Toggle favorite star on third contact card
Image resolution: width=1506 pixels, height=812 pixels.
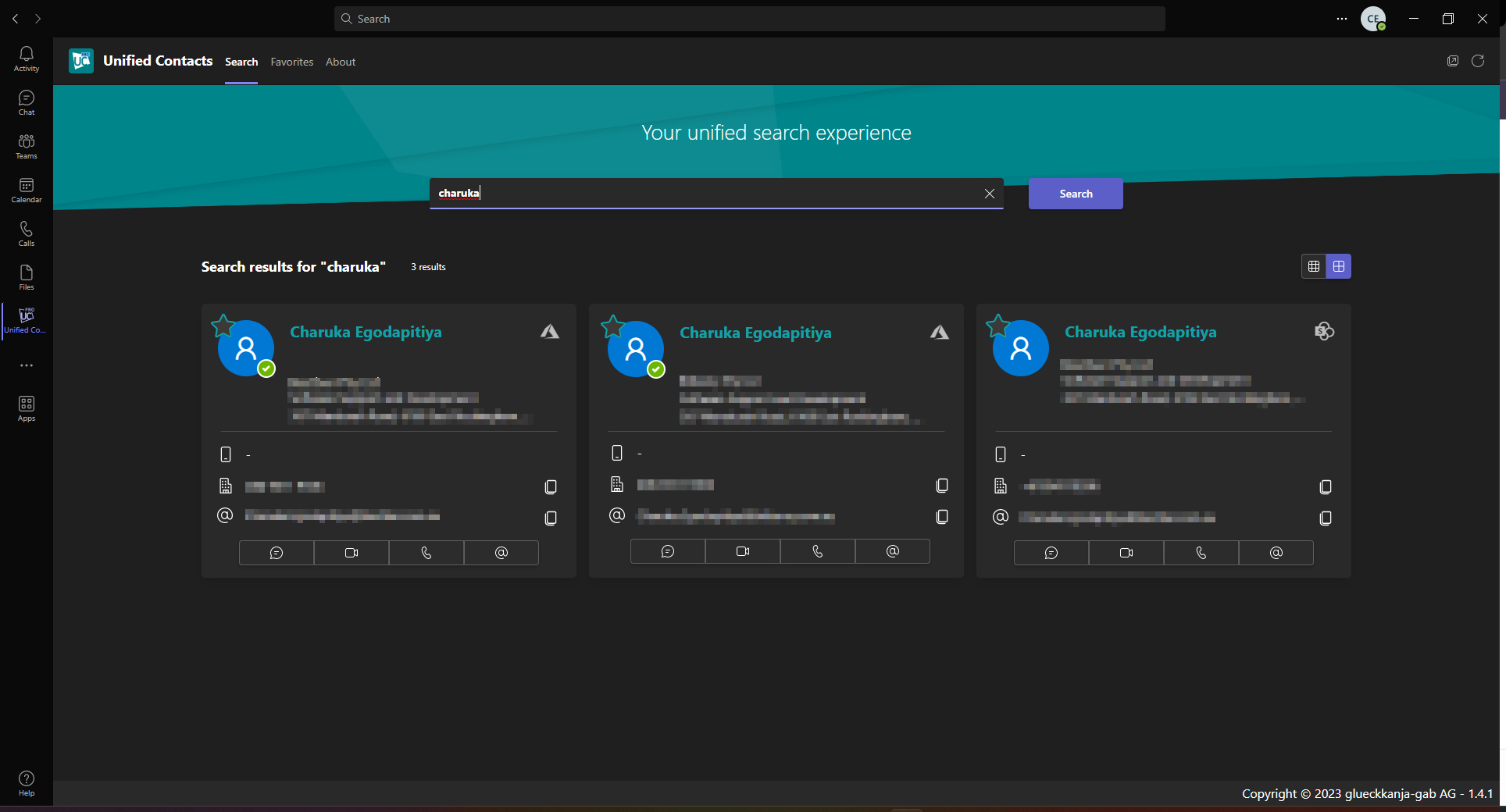[x=998, y=326]
